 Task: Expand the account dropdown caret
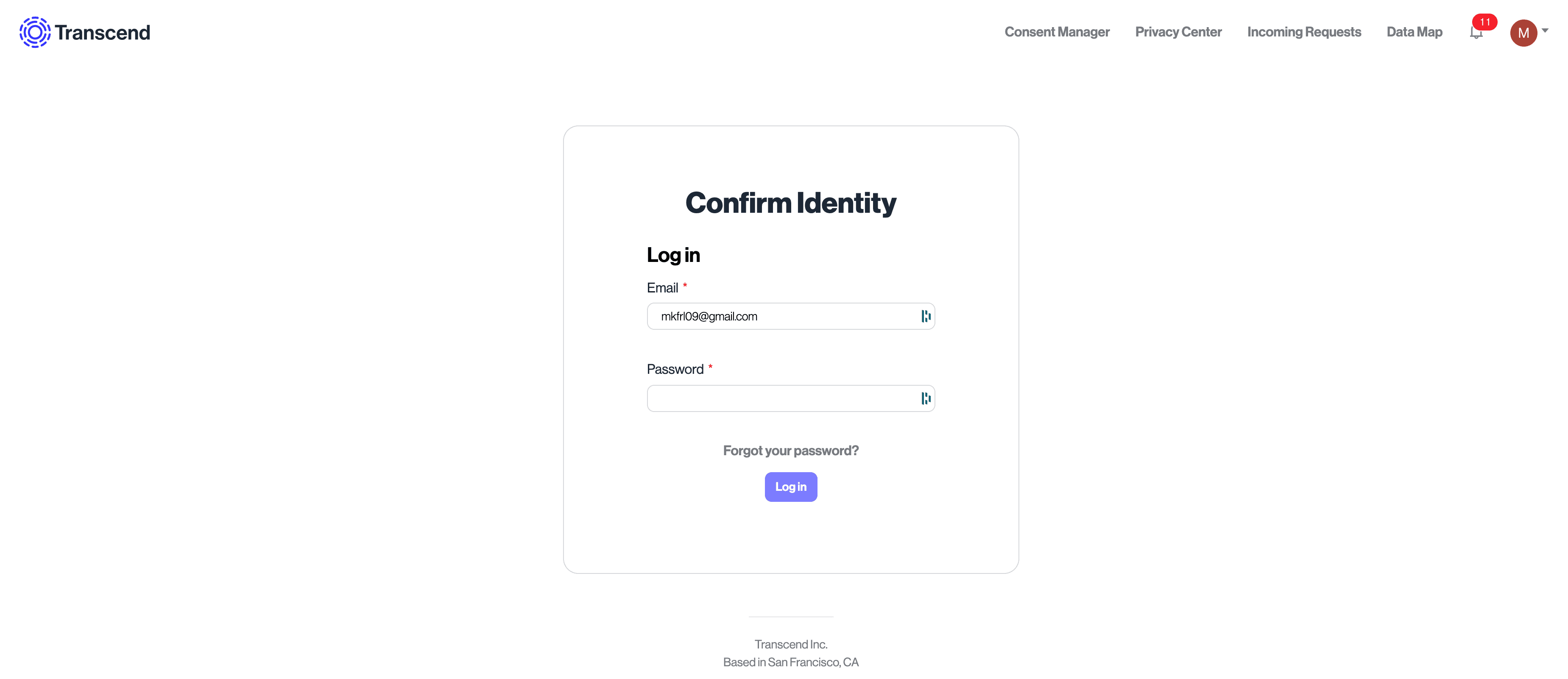pyautogui.click(x=1545, y=31)
